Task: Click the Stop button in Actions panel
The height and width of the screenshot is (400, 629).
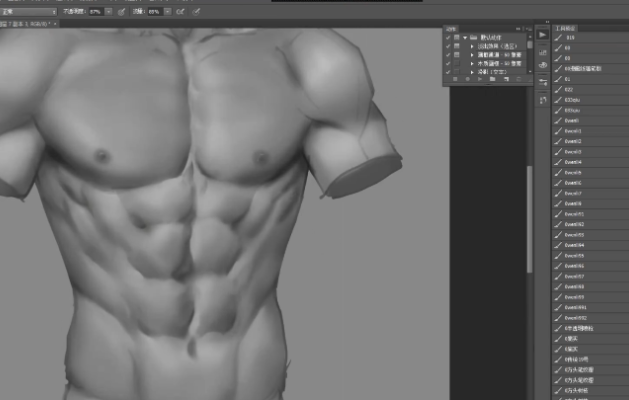Action: (455, 79)
